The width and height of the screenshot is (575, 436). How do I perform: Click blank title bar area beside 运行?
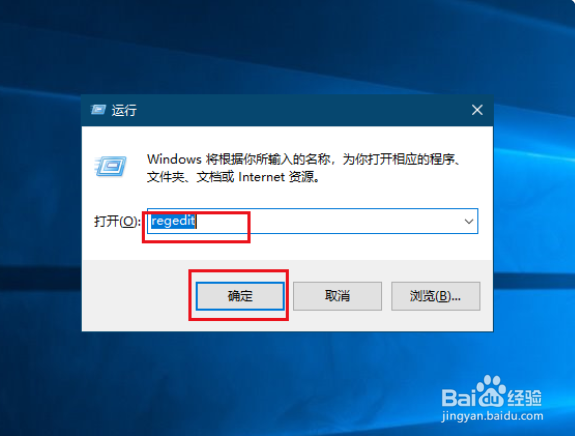(301, 110)
